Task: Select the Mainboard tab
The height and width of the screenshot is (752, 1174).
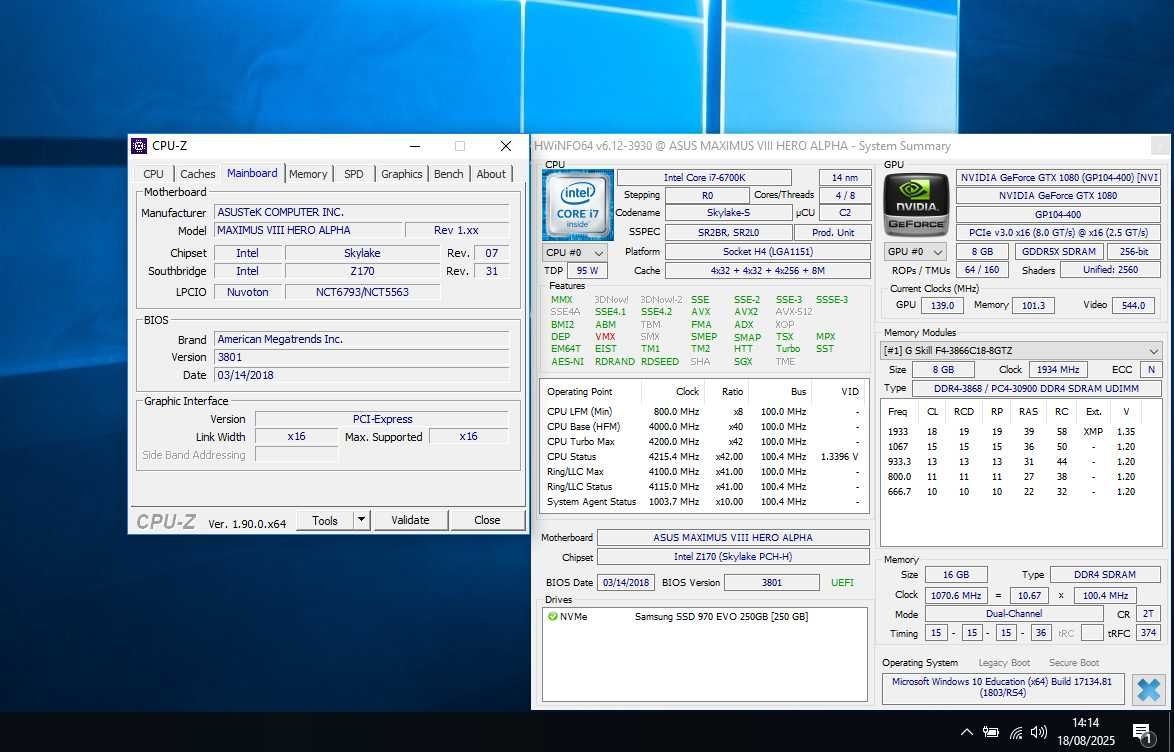Action: click(x=252, y=173)
